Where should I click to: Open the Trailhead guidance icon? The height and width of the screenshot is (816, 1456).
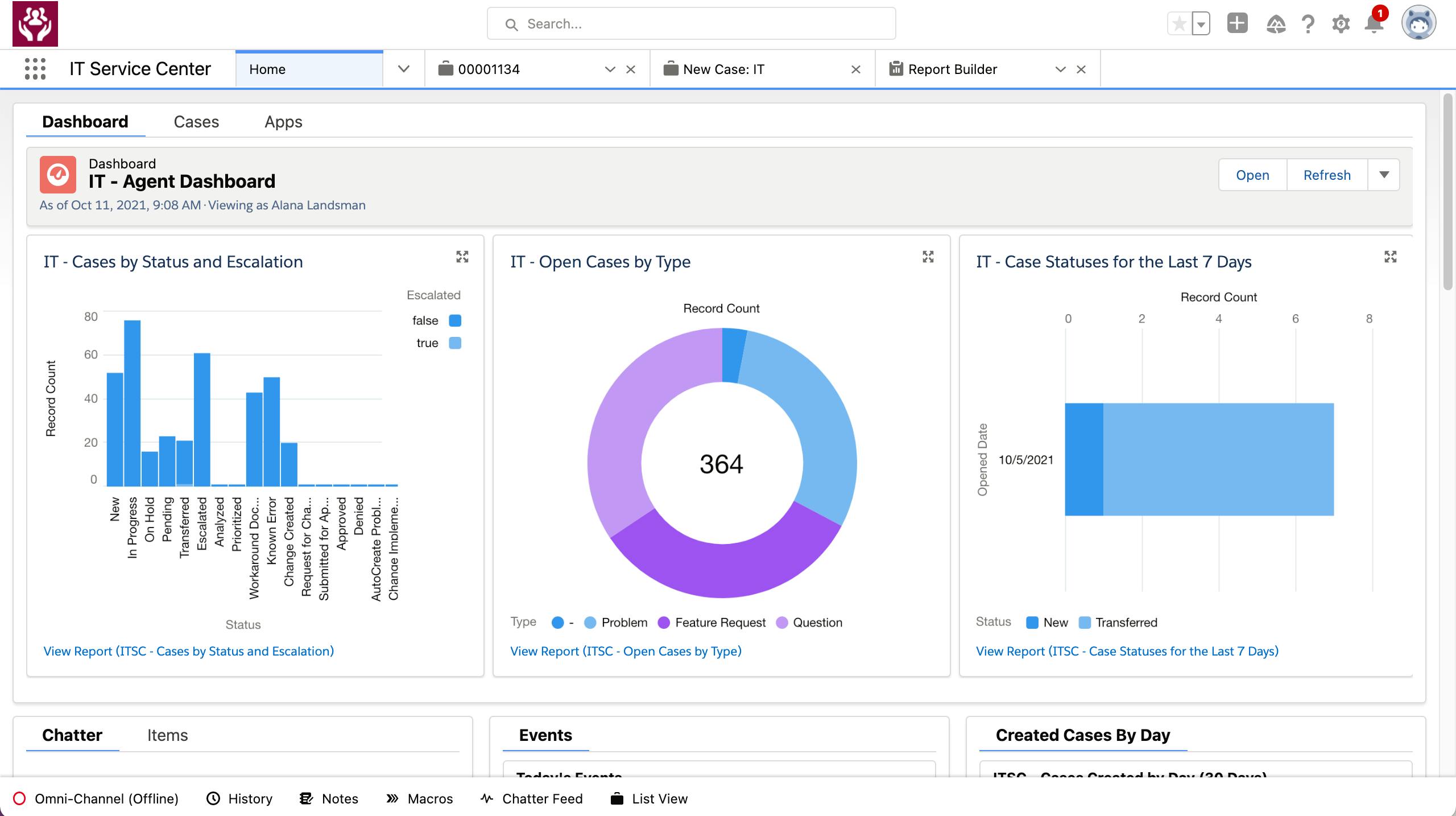pos(1276,24)
